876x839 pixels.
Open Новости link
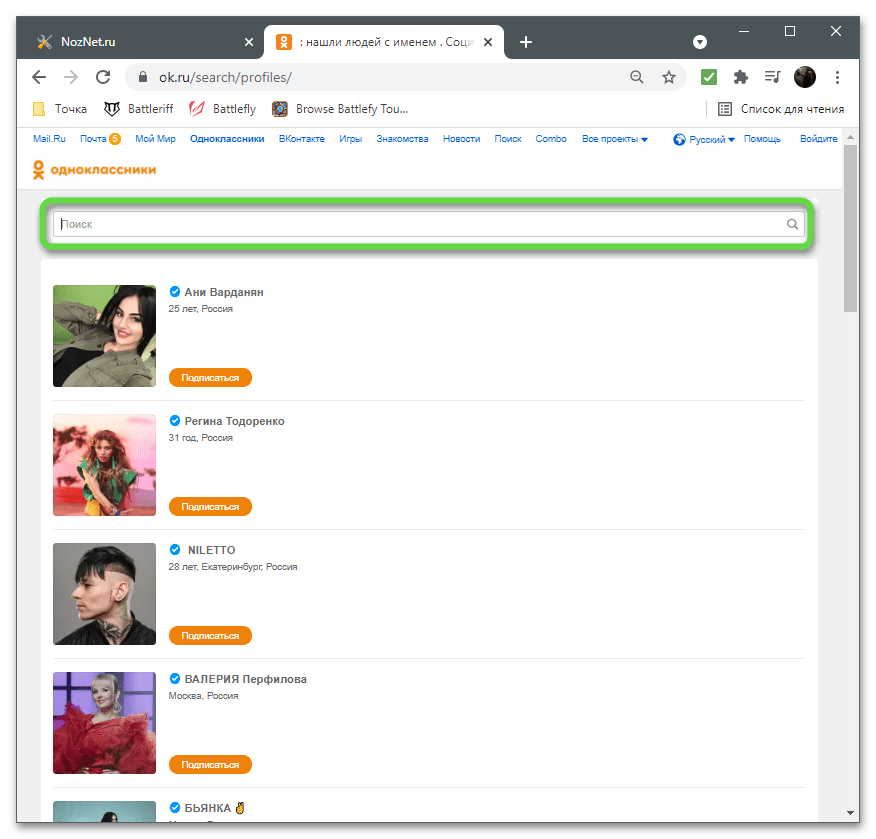coord(461,139)
